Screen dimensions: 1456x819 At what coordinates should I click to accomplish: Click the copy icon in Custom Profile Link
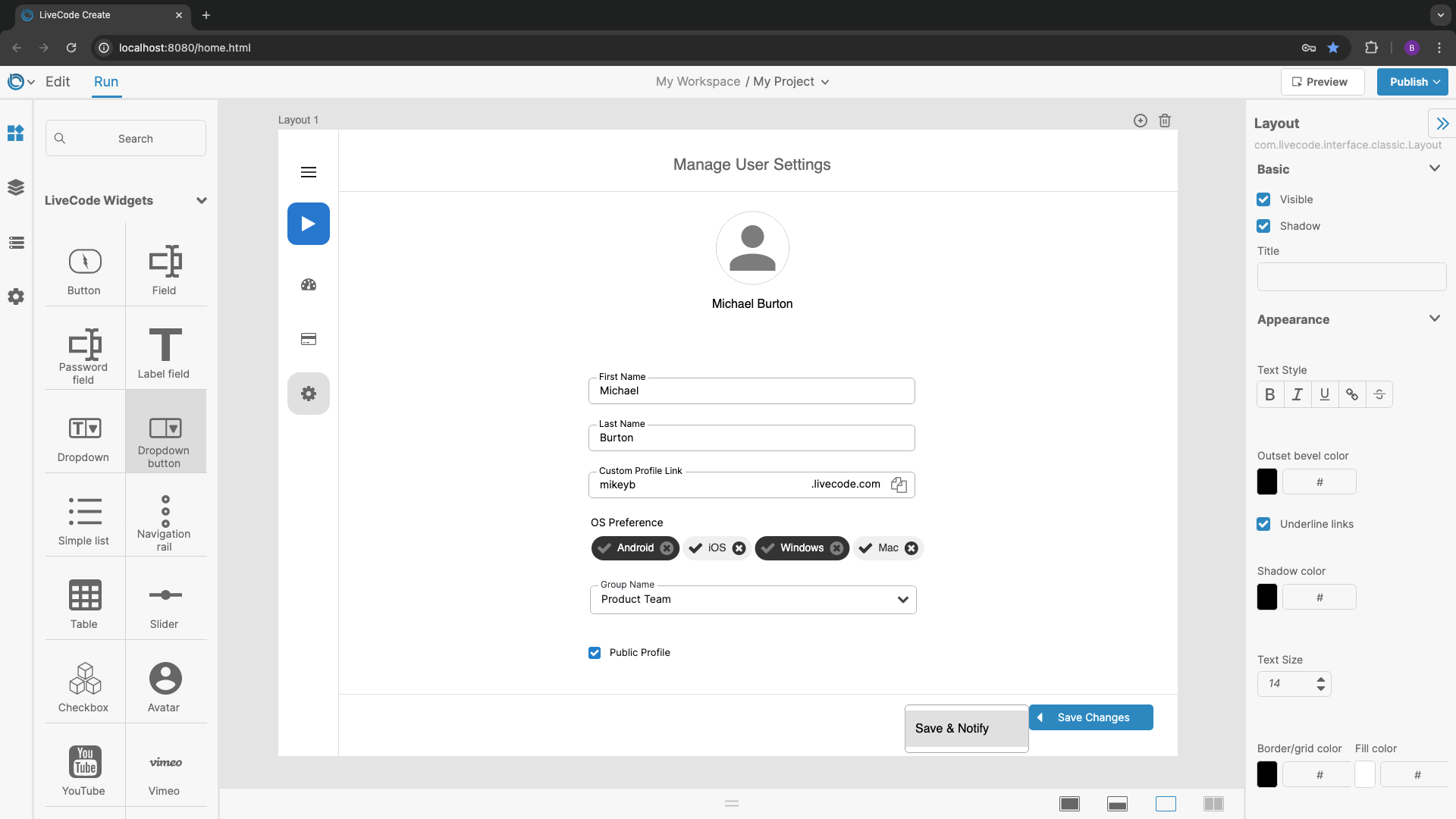(x=899, y=485)
